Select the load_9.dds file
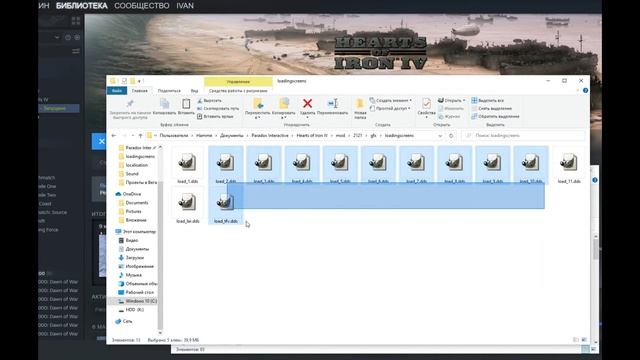The width and height of the screenshot is (640, 360). pyautogui.click(x=493, y=165)
